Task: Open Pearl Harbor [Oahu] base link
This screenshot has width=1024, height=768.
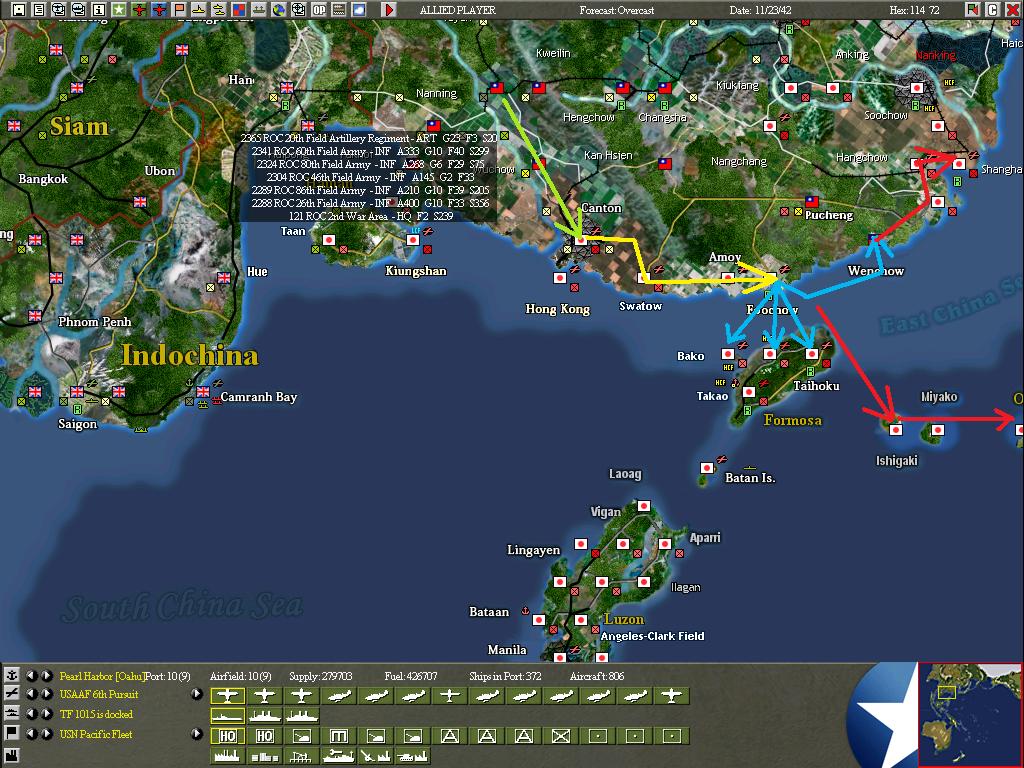Action: (102, 676)
